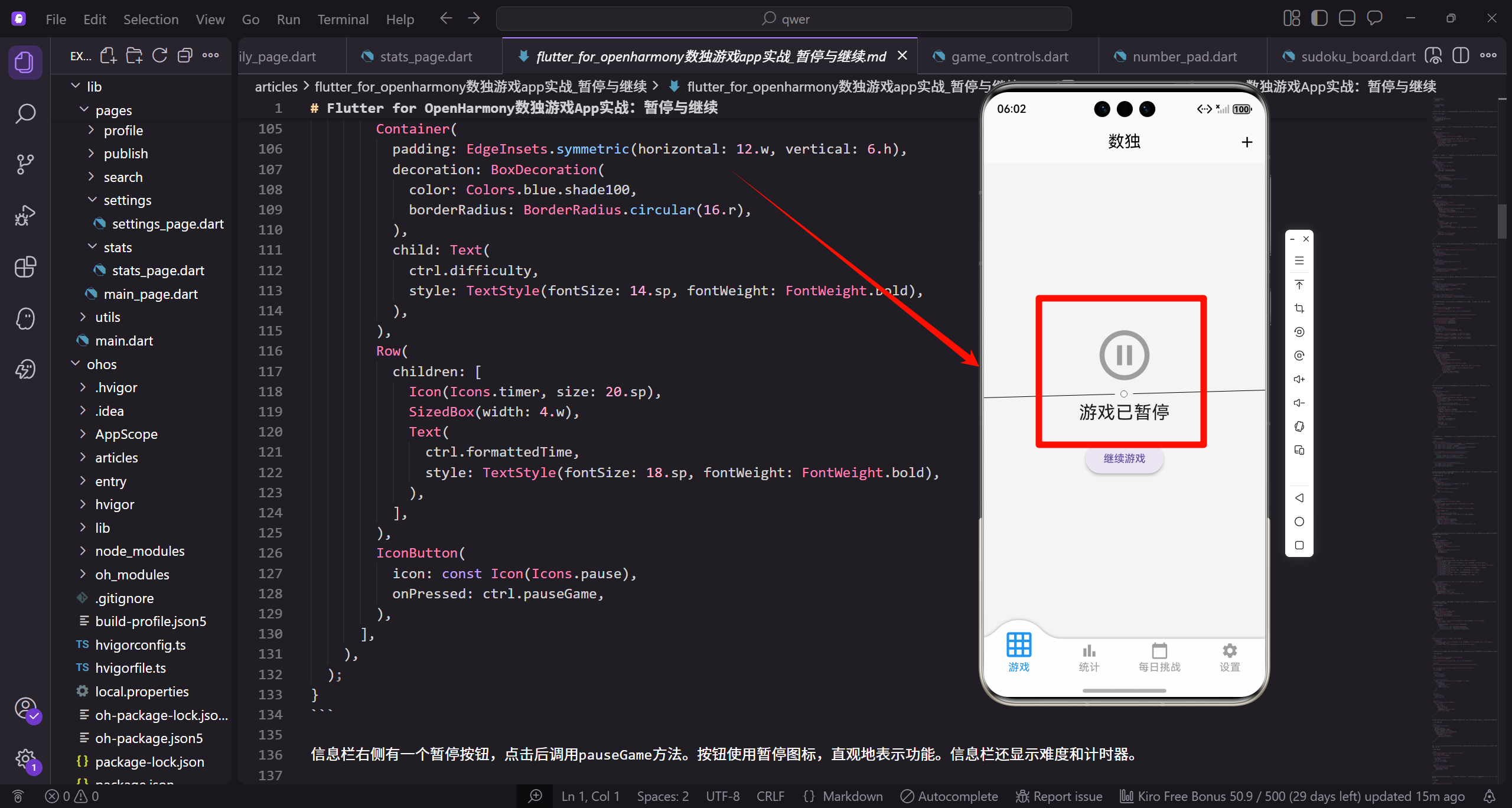Open main_page.dart in explorer

(x=141, y=294)
